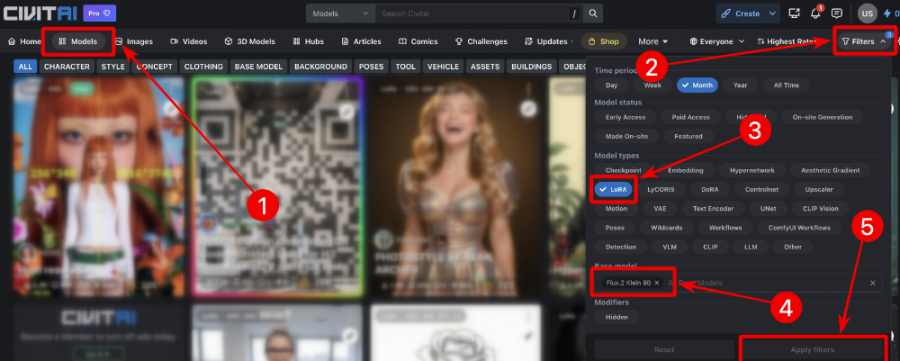
Task: Click the Create button
Action: coord(740,13)
